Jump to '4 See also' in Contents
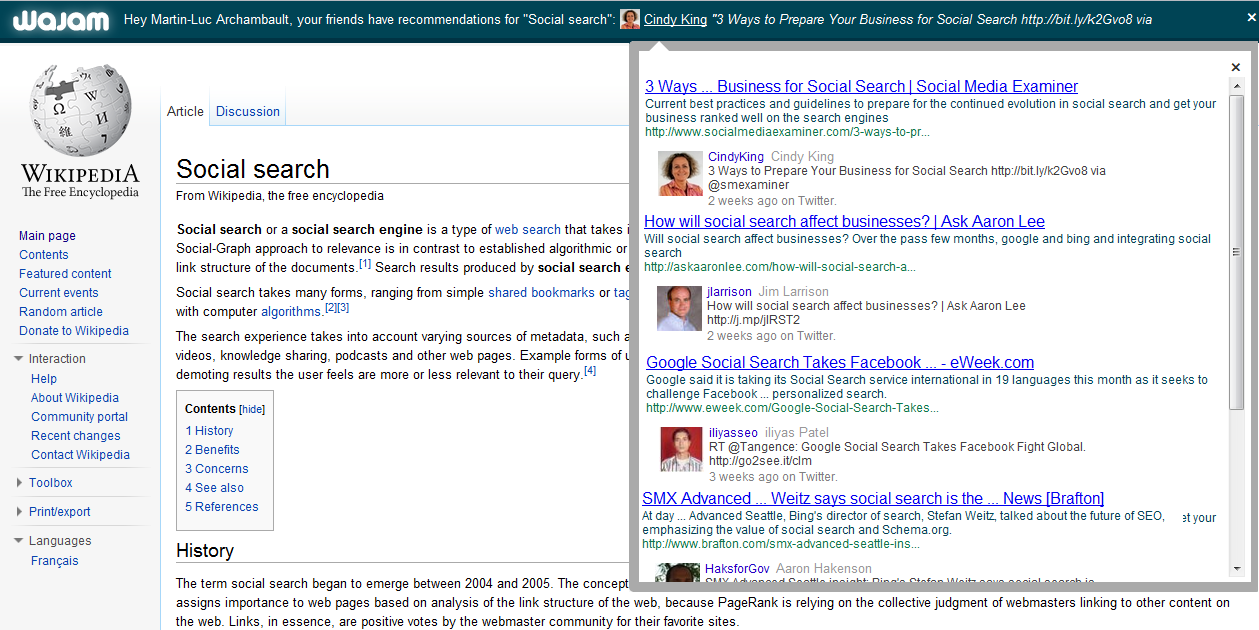Viewport: 1259px width, 630px height. click(215, 488)
